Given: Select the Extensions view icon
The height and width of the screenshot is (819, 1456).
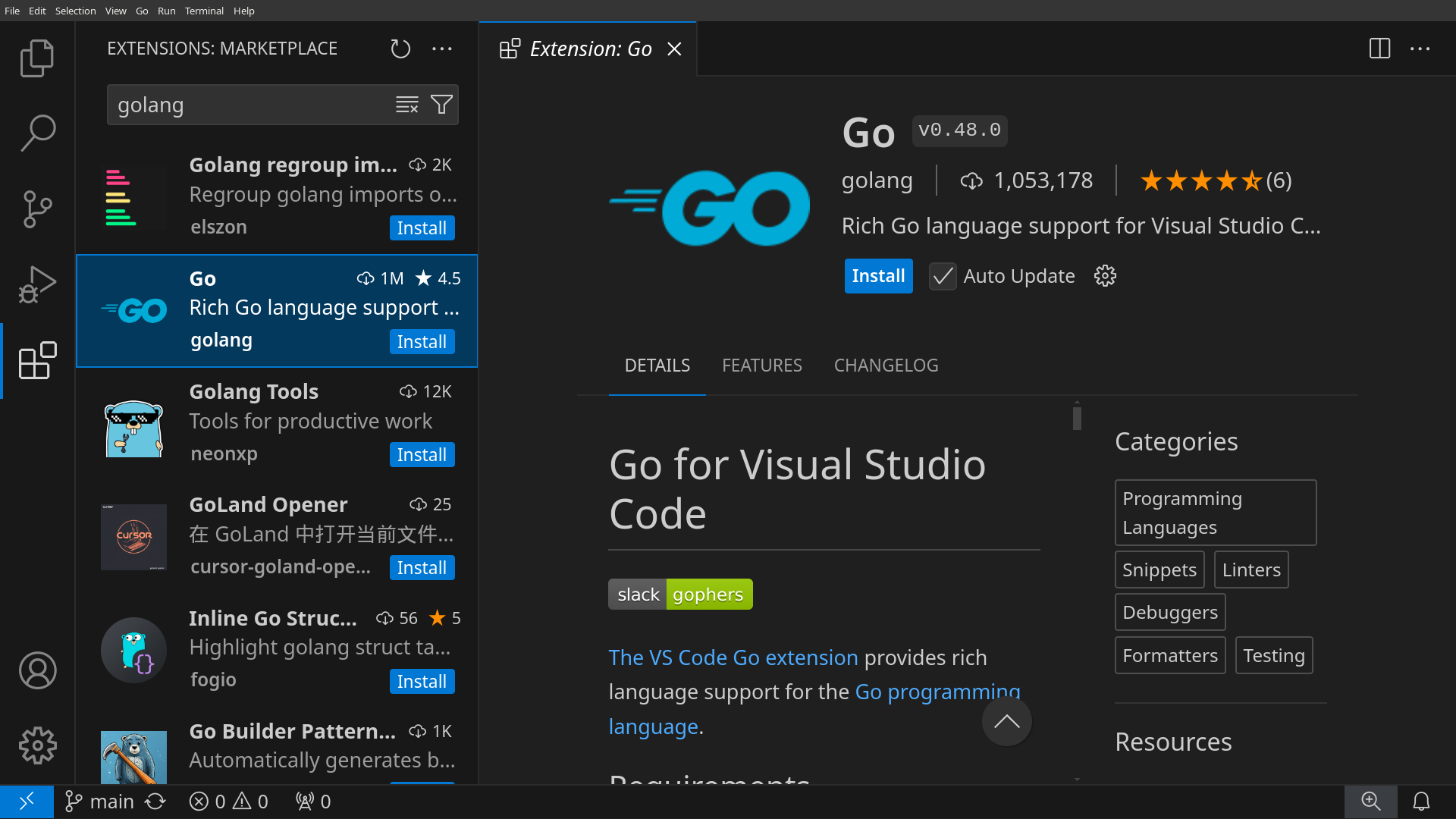Looking at the screenshot, I should [37, 360].
